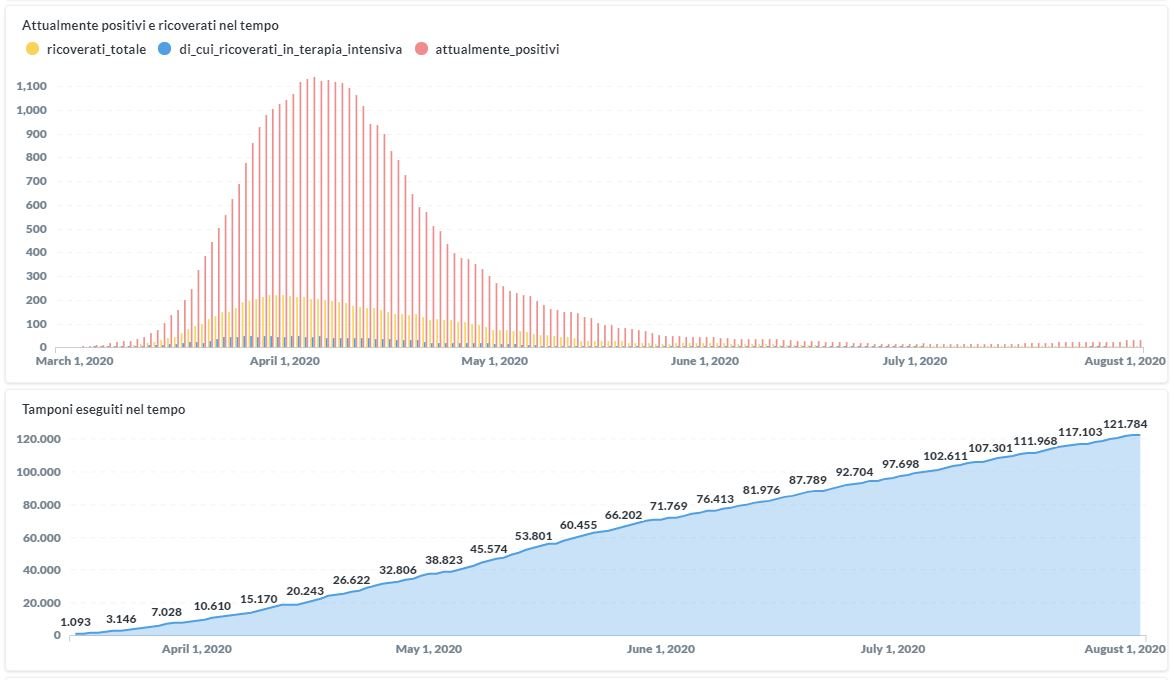
Task: Click 'June 1, 2020' on the tamponi chart axis
Action: pyautogui.click(x=660, y=649)
